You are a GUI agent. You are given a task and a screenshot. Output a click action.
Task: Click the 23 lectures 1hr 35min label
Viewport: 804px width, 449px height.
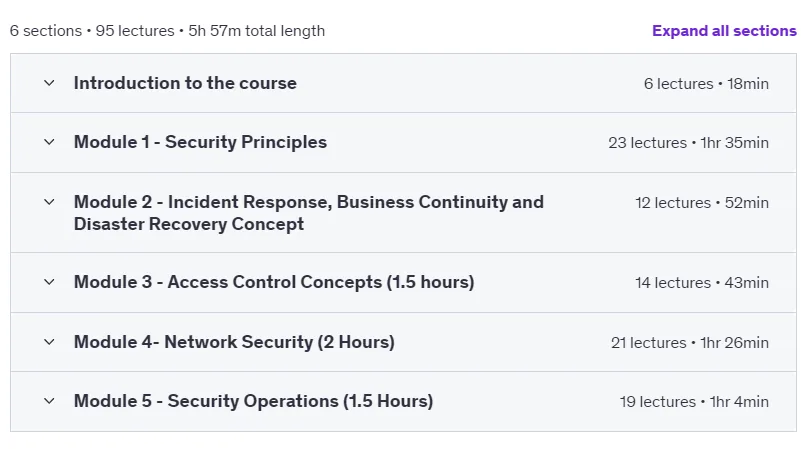click(x=688, y=142)
